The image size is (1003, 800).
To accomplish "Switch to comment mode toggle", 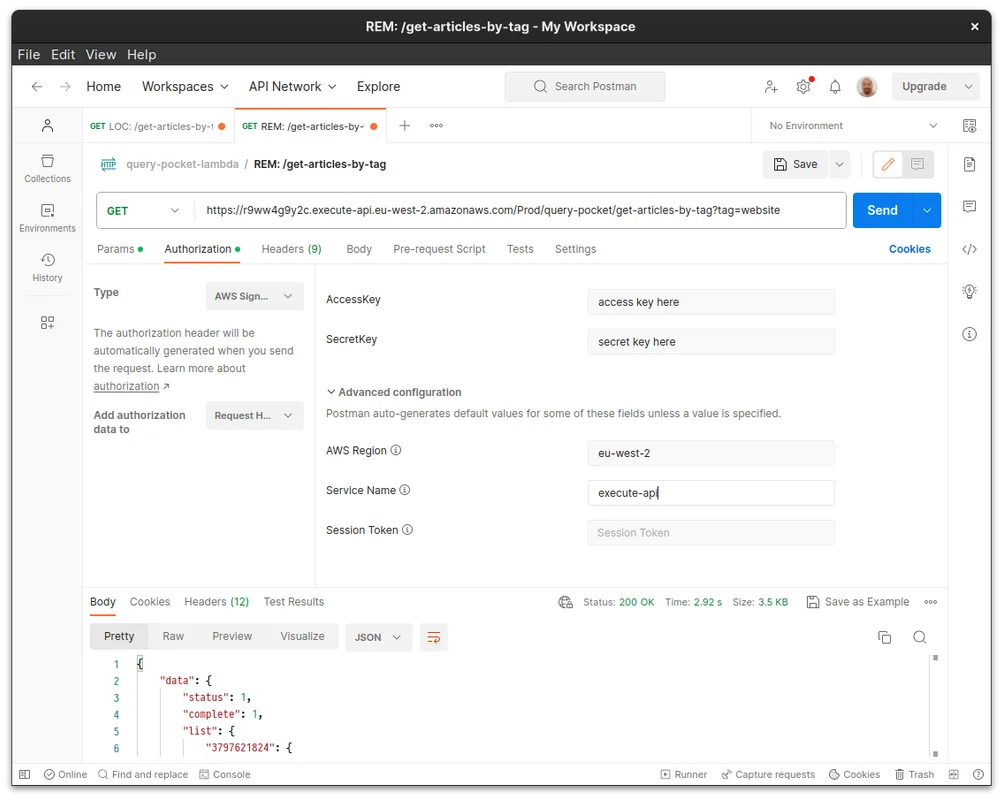I will [x=917, y=164].
